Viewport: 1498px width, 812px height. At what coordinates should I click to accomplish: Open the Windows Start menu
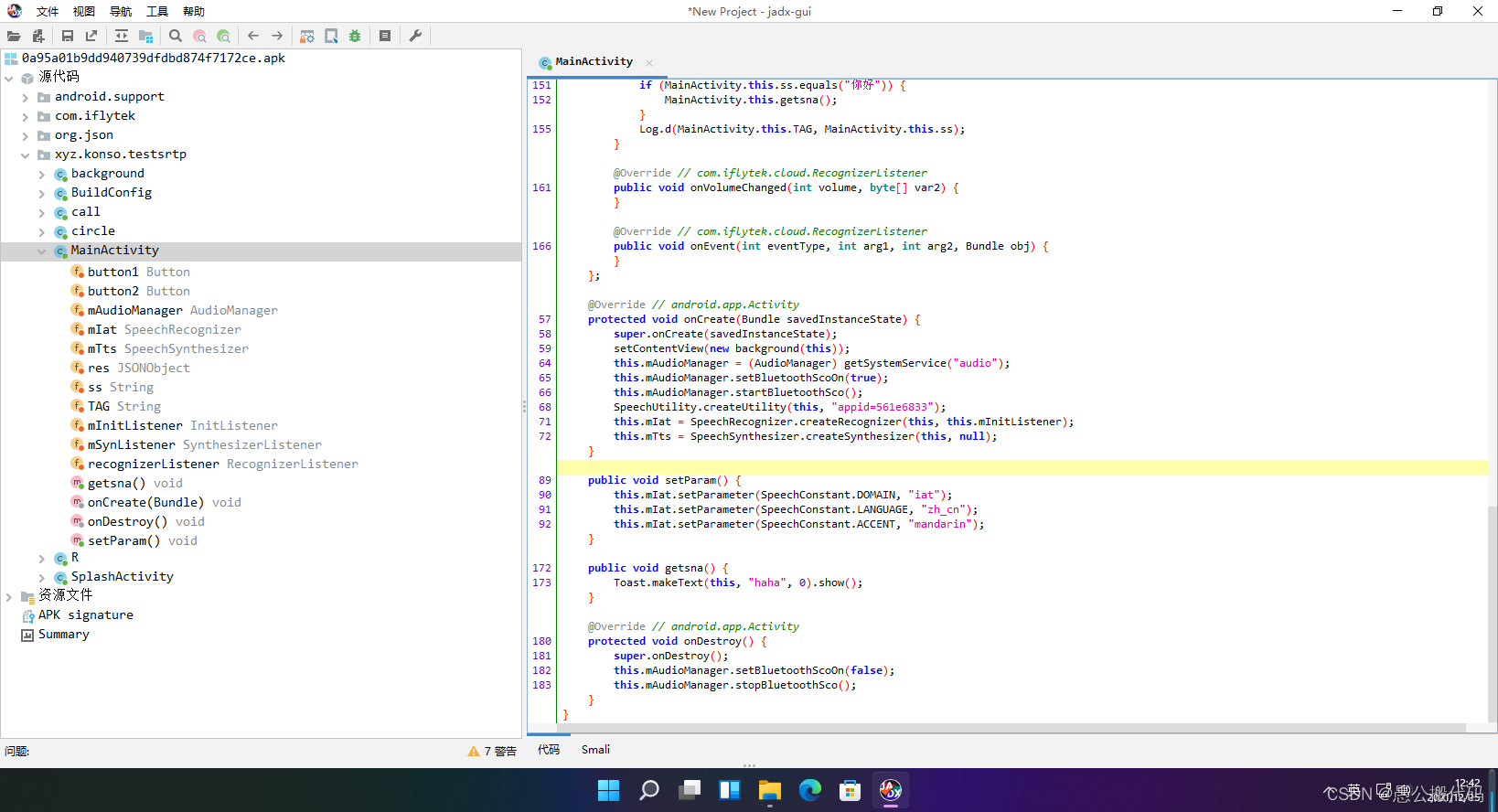tap(608, 790)
